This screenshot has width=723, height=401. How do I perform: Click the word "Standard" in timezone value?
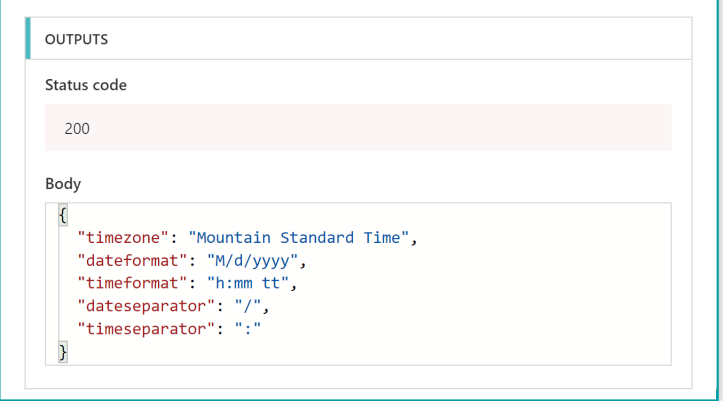point(315,238)
